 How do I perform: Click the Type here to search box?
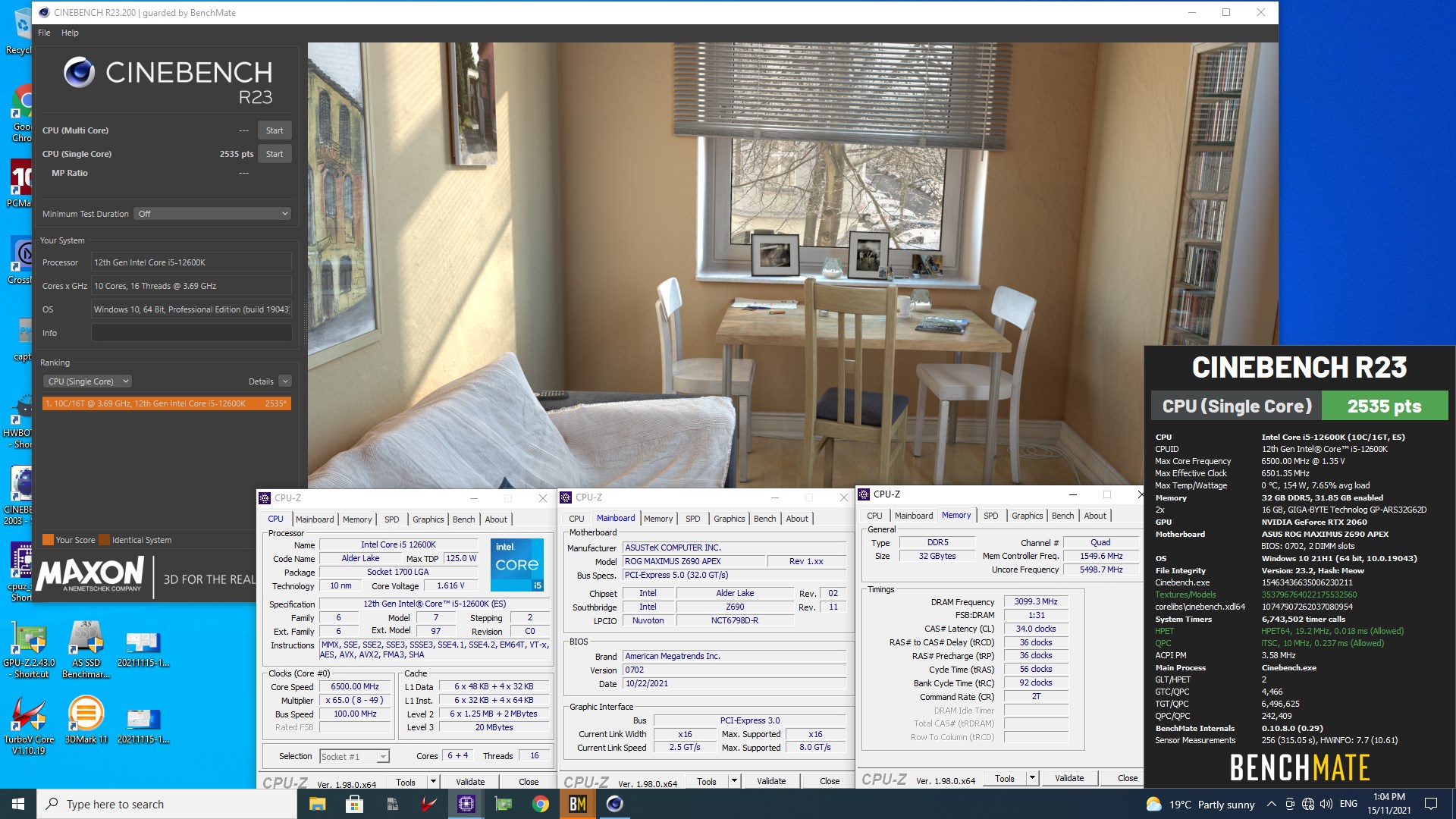(166, 804)
